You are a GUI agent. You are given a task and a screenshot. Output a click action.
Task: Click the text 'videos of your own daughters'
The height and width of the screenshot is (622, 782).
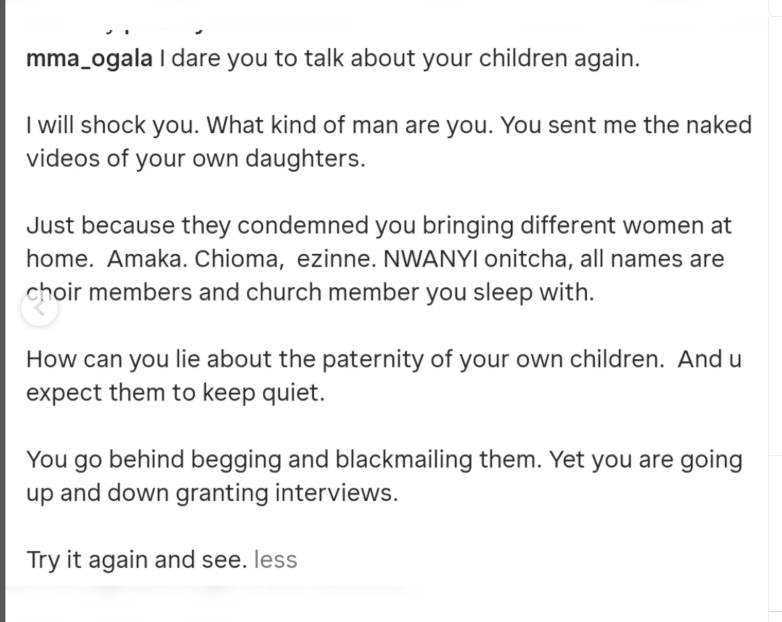194,159
